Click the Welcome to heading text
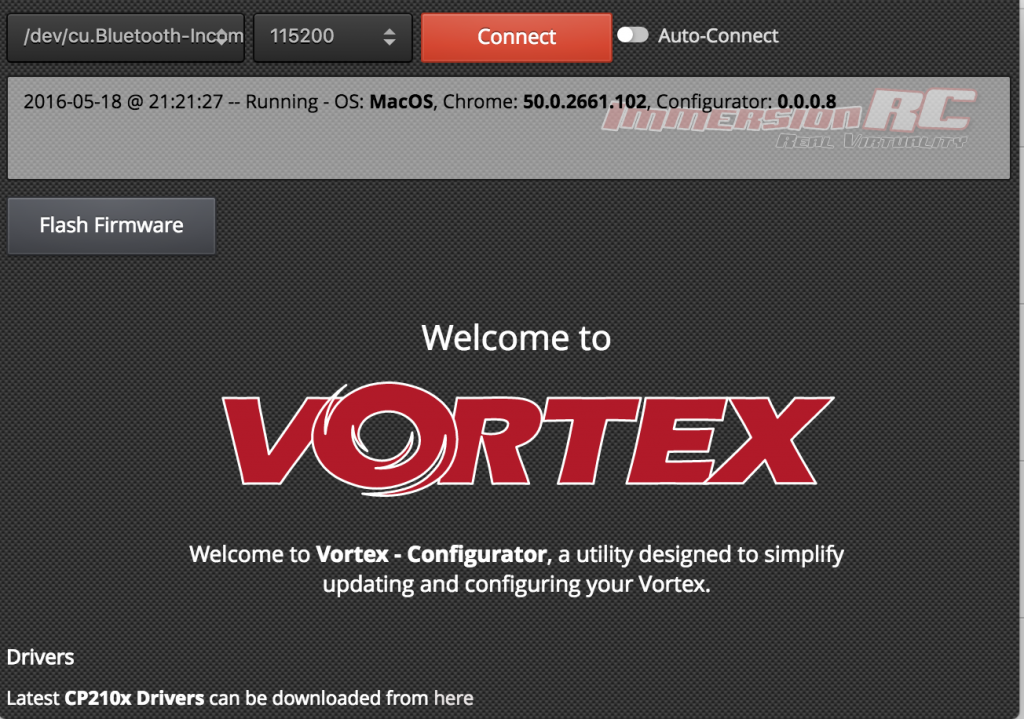The width and height of the screenshot is (1024, 719). [515, 338]
